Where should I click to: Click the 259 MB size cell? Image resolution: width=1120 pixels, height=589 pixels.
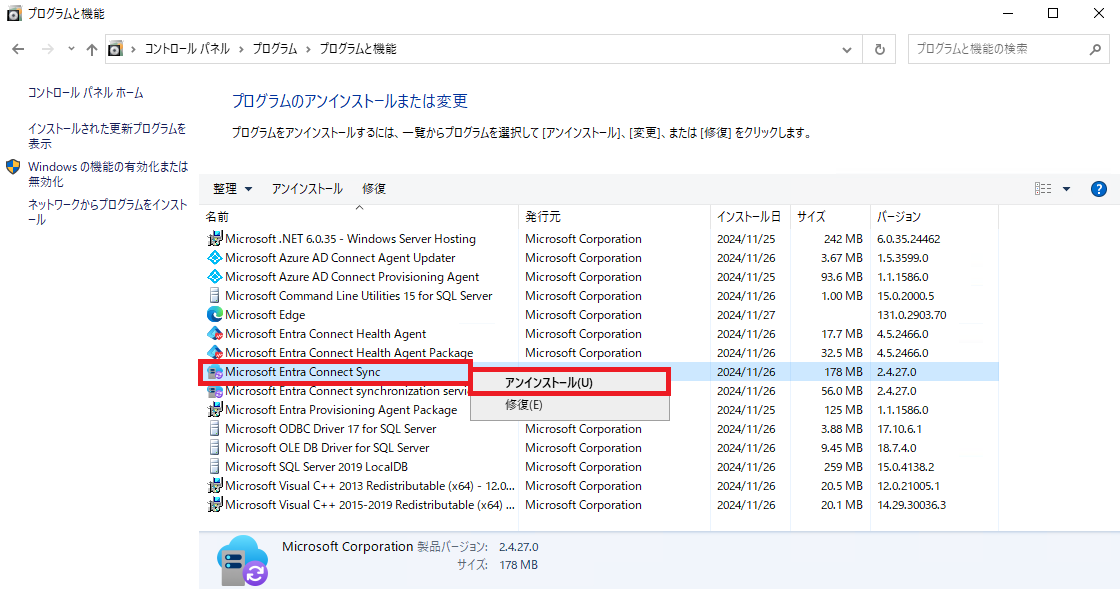[843, 467]
